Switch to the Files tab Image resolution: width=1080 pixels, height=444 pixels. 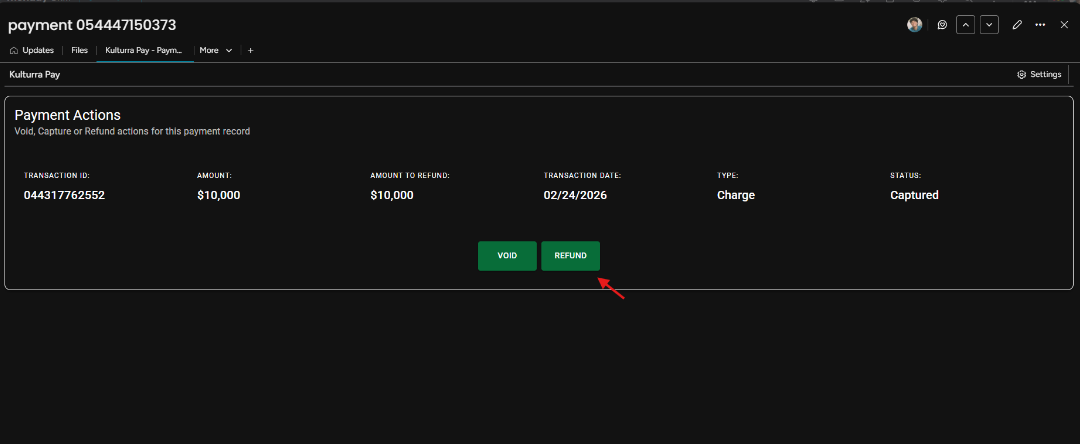coord(79,50)
